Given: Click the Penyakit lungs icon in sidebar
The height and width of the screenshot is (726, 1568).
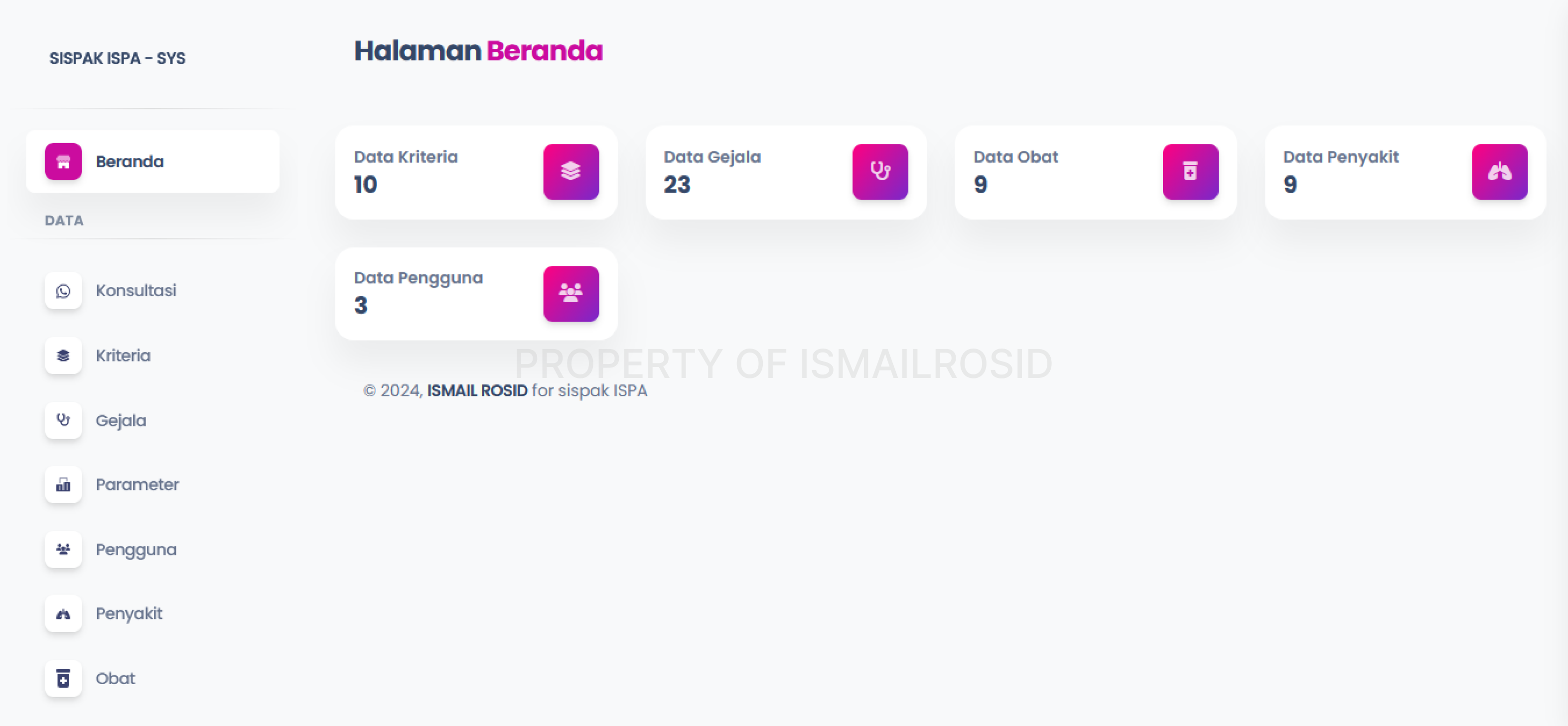Looking at the screenshot, I should click(63, 613).
